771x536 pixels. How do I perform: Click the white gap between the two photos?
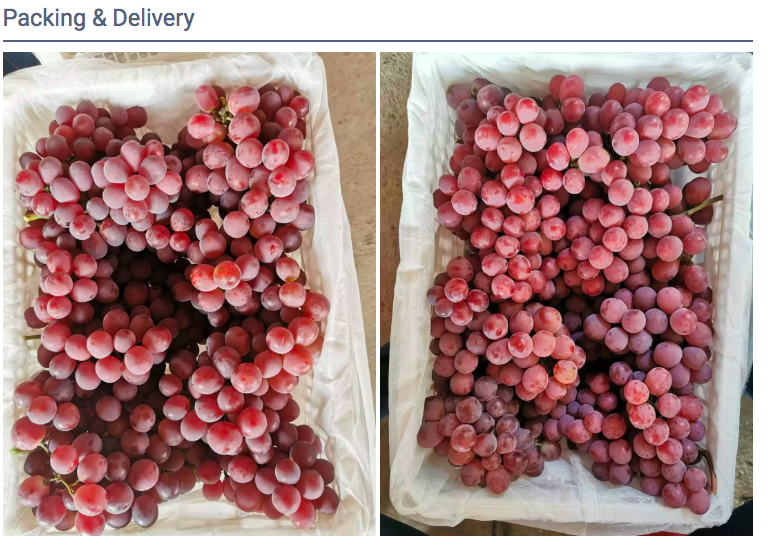[x=378, y=294]
